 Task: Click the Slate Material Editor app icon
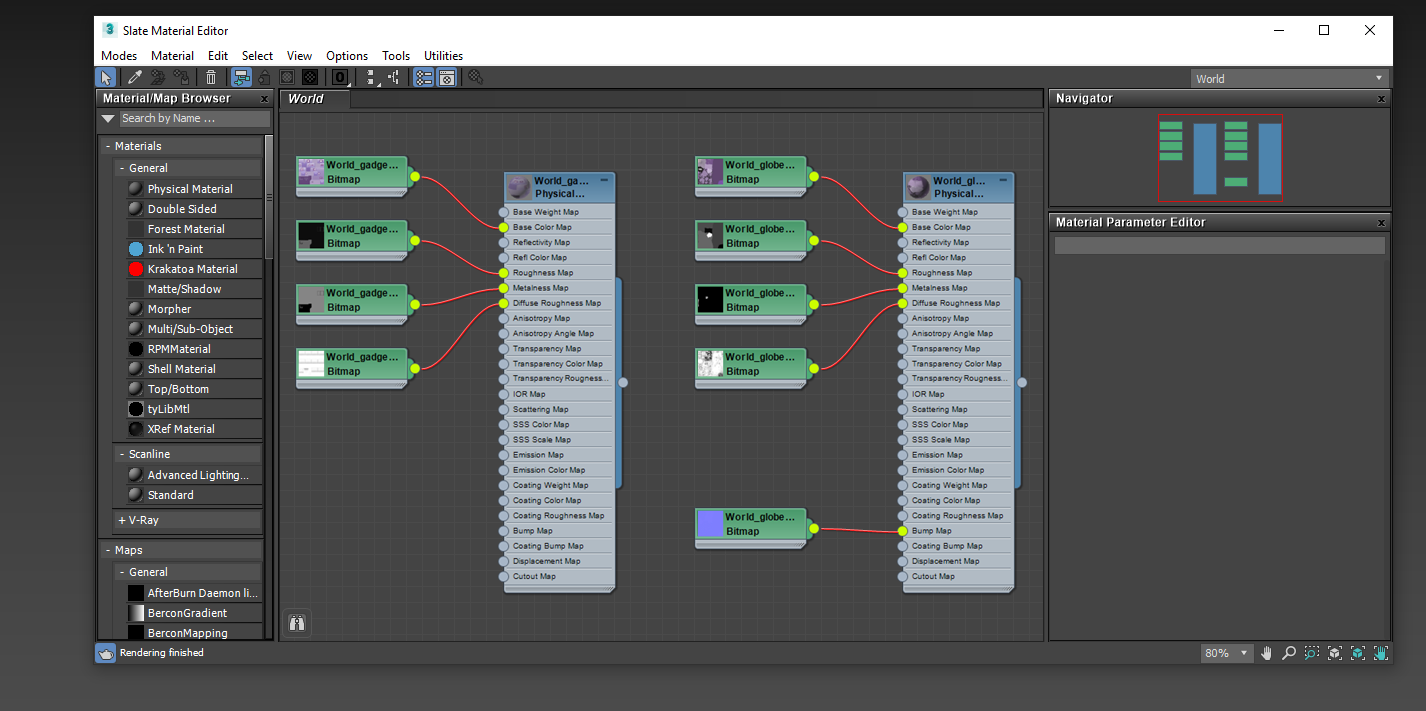tap(109, 30)
